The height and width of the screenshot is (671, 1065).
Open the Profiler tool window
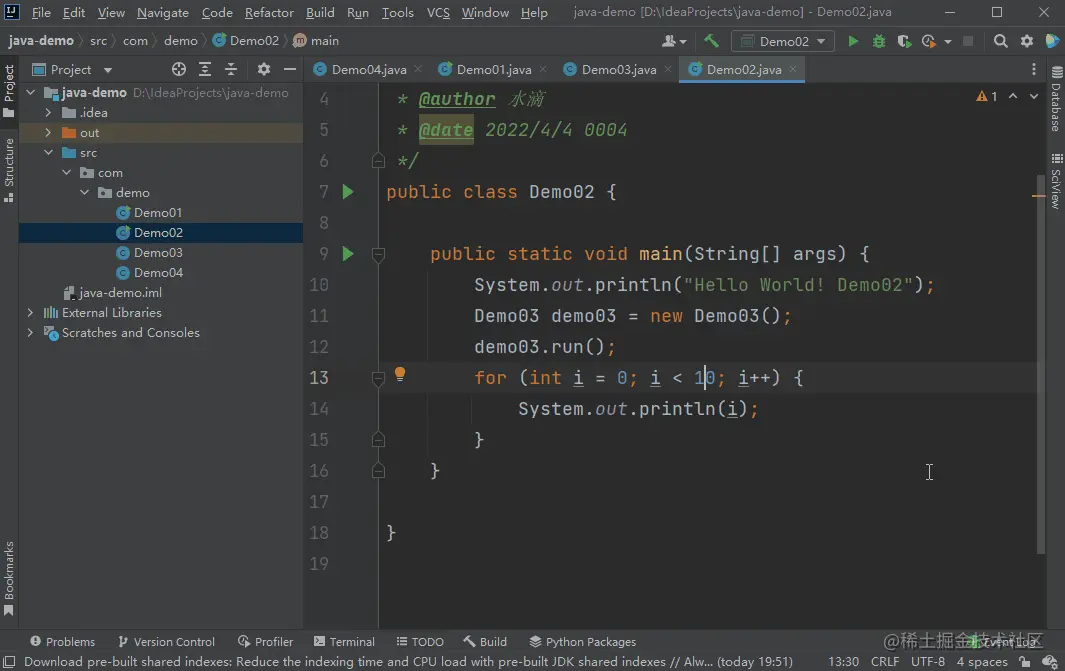click(266, 642)
